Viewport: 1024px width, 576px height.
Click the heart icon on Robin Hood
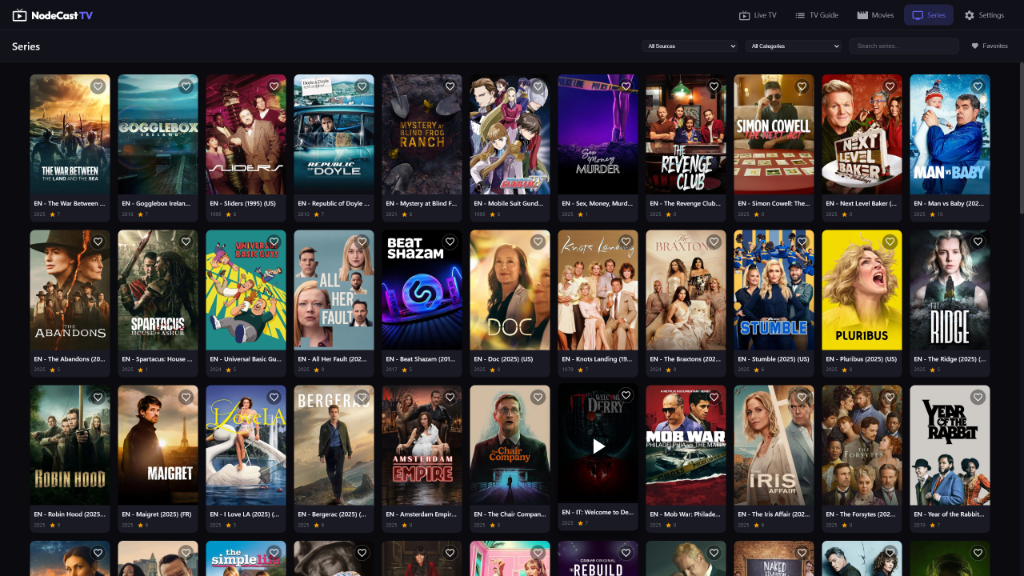(98, 397)
